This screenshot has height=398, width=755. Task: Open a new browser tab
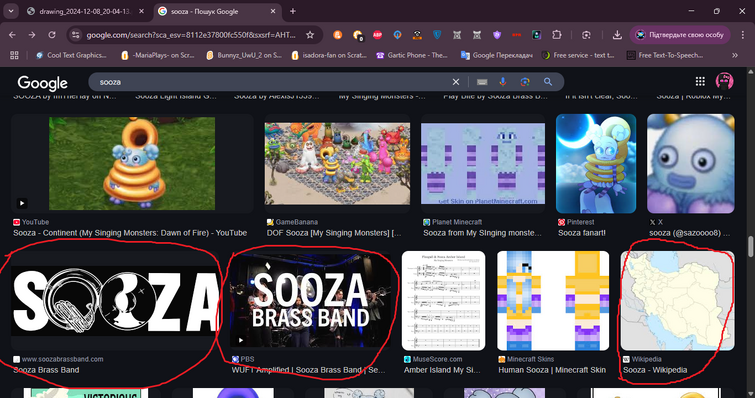[293, 11]
